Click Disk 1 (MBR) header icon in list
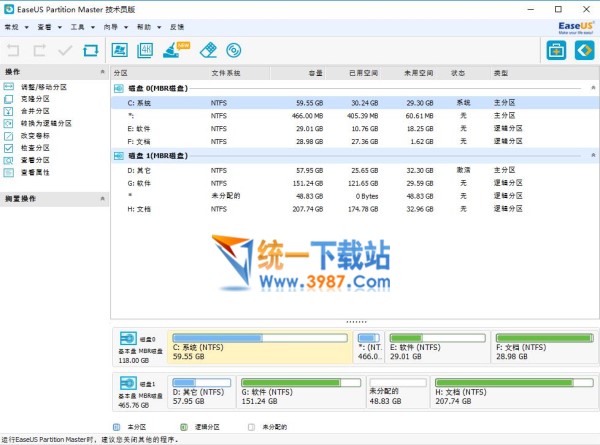Image resolution: width=600 pixels, height=445 pixels. [x=119, y=156]
